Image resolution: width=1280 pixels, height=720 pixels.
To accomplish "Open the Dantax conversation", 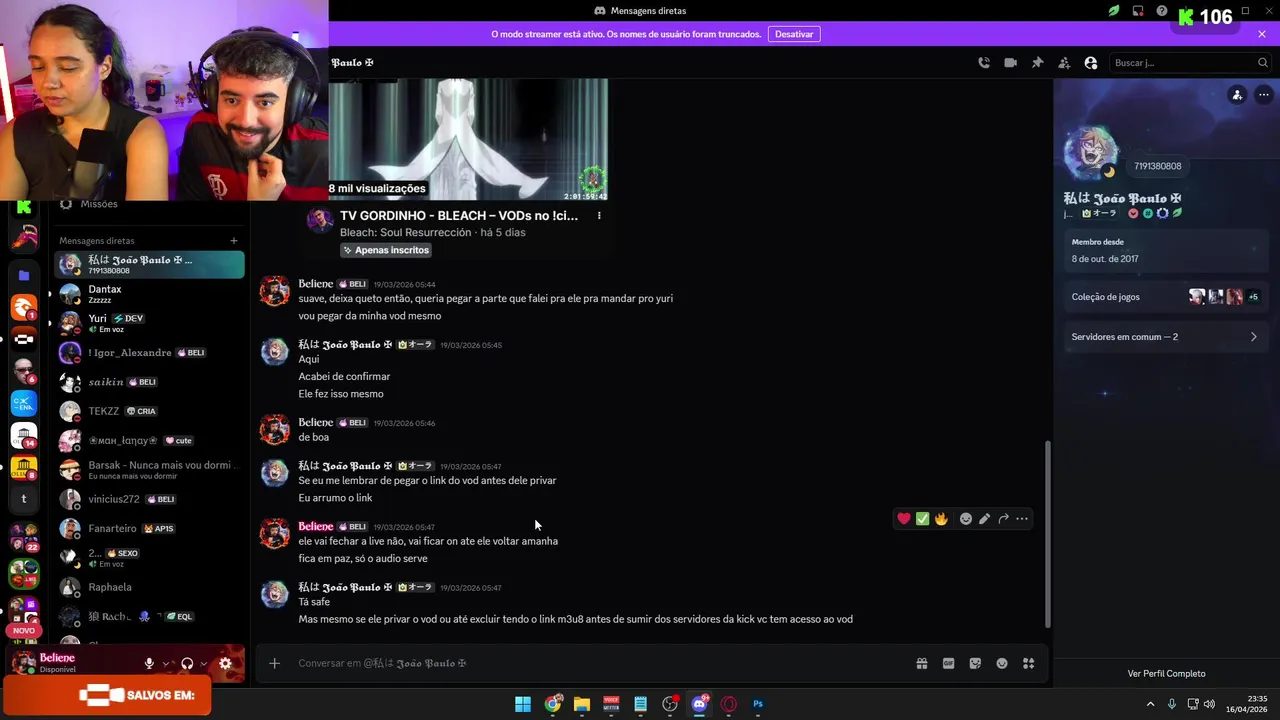I will coord(149,294).
